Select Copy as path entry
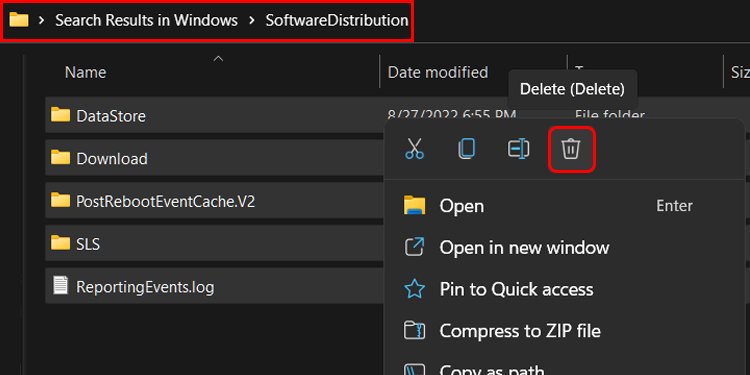This screenshot has width=750, height=375. coord(564,367)
